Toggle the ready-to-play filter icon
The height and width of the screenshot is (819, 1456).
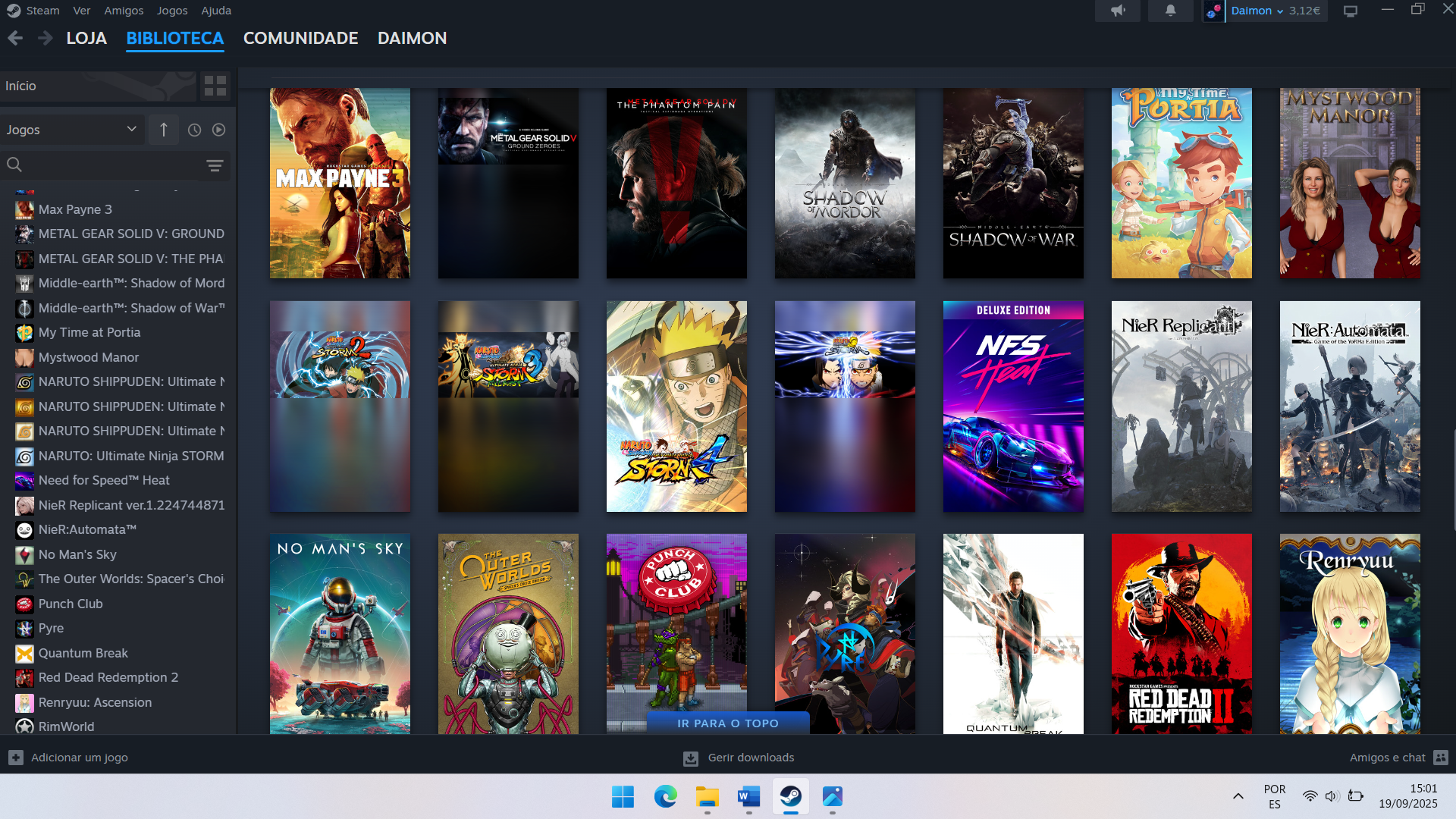[218, 130]
